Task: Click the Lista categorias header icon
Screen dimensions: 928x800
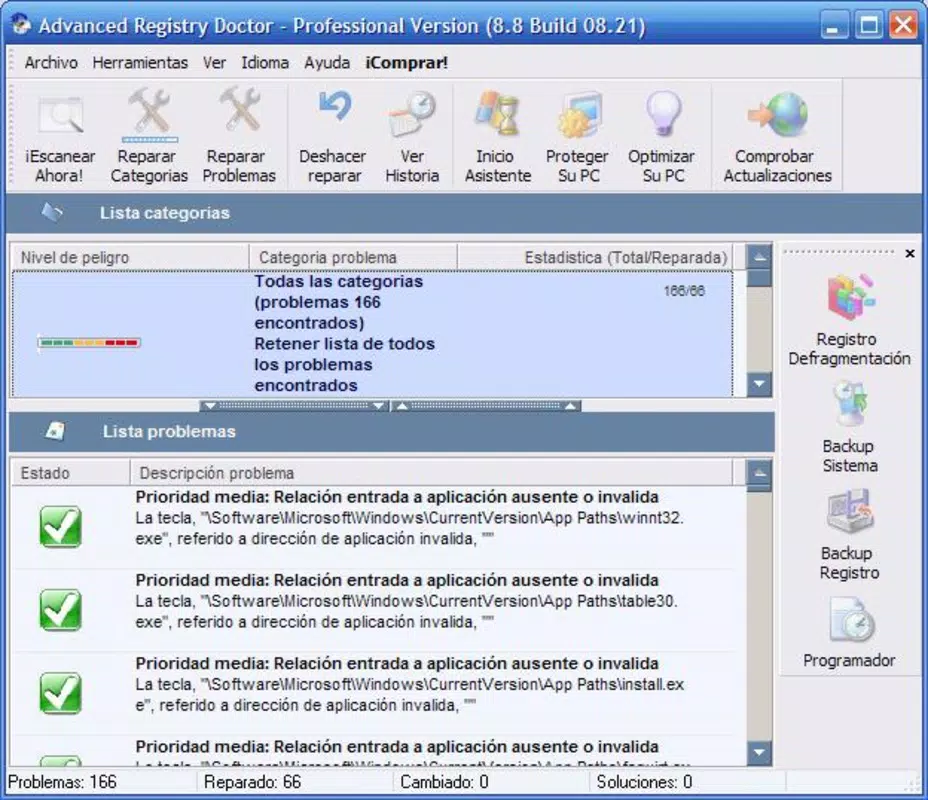Action: click(x=52, y=212)
